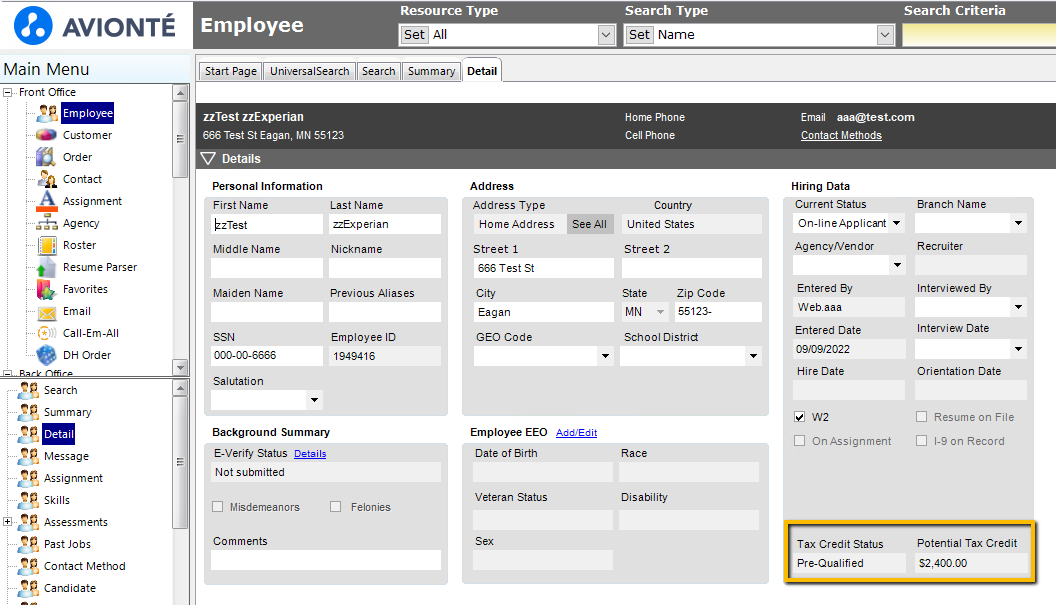Uncheck the W2 checkbox
This screenshot has height=605, width=1056.
click(x=799, y=417)
